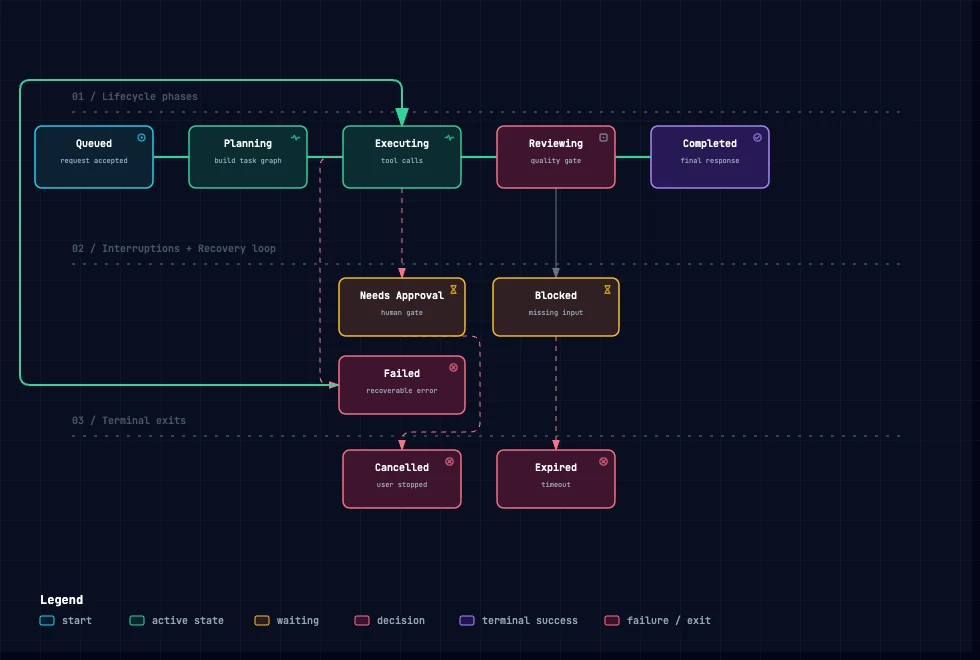Screen dimensions: 980x660
Task: Select the Failed node
Action: [402, 385]
